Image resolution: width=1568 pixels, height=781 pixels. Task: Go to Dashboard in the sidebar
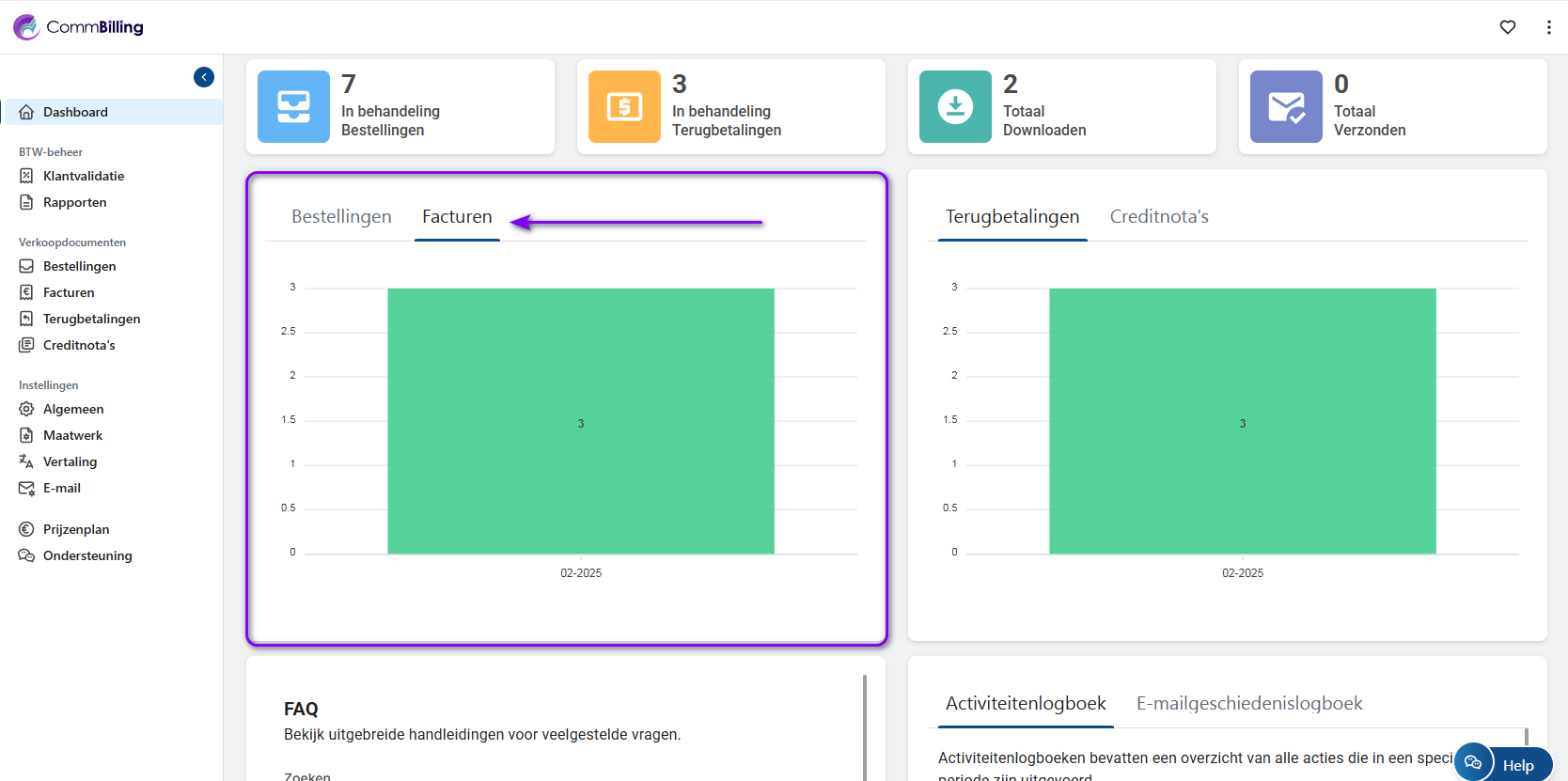coord(75,112)
